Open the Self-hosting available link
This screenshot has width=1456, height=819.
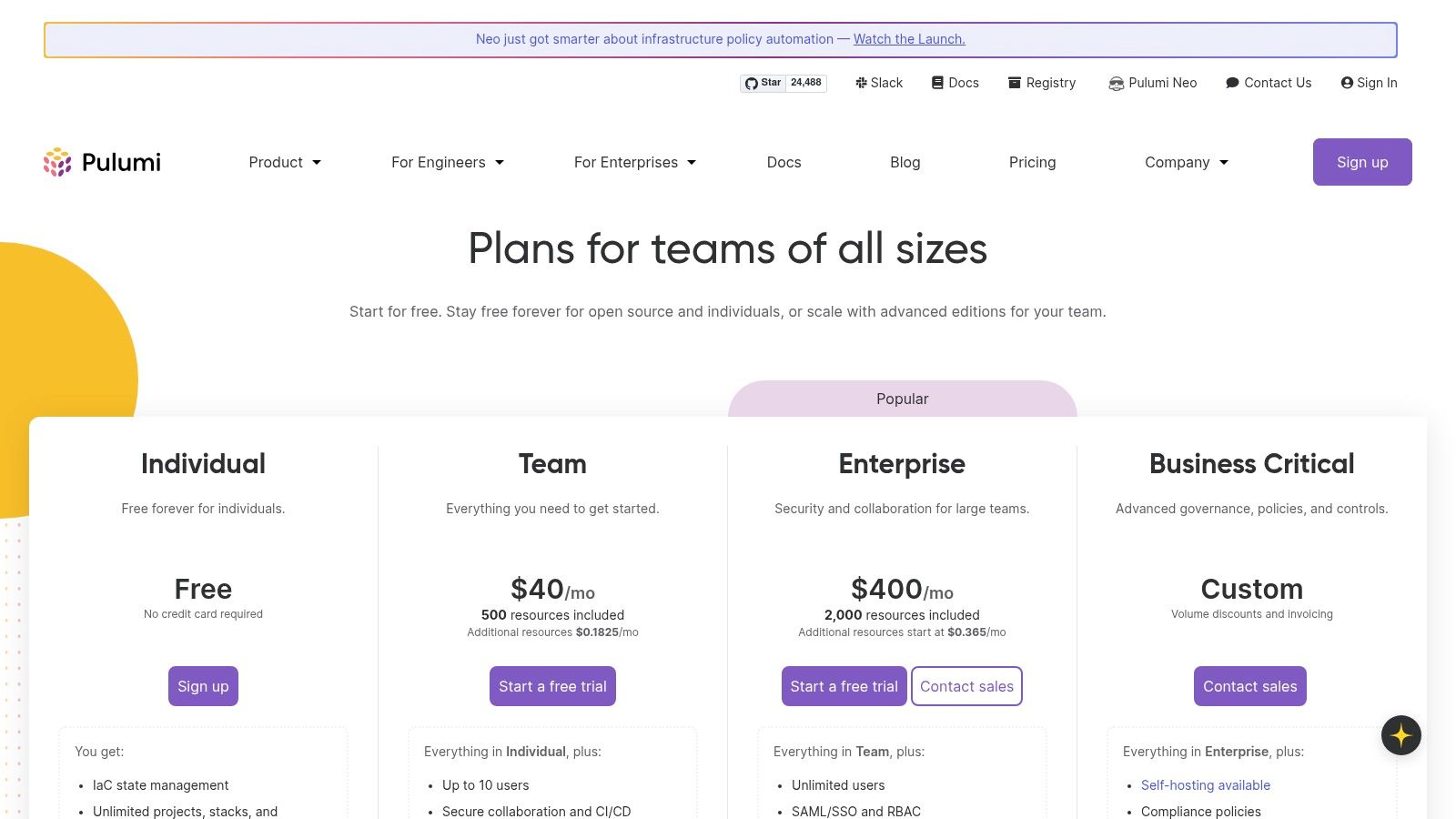[x=1205, y=784]
